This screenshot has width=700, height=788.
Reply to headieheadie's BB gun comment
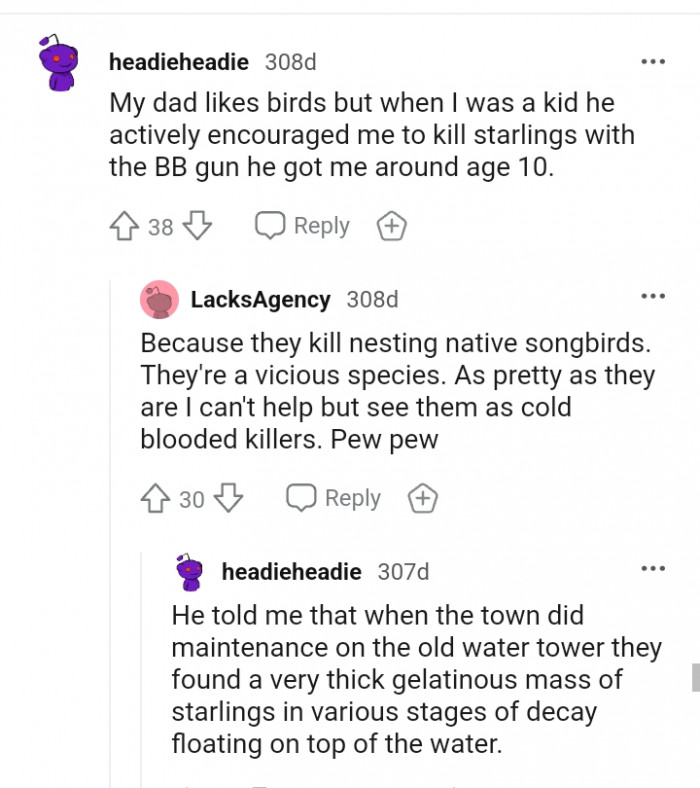[303, 227]
